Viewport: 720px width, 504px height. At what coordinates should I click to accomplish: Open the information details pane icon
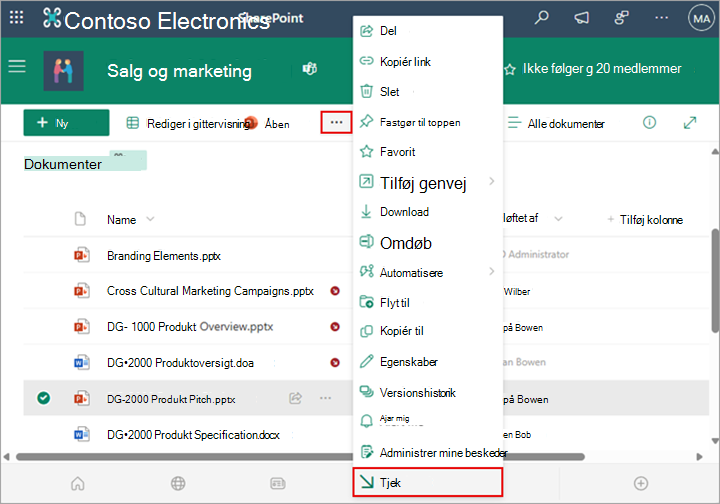[649, 123]
